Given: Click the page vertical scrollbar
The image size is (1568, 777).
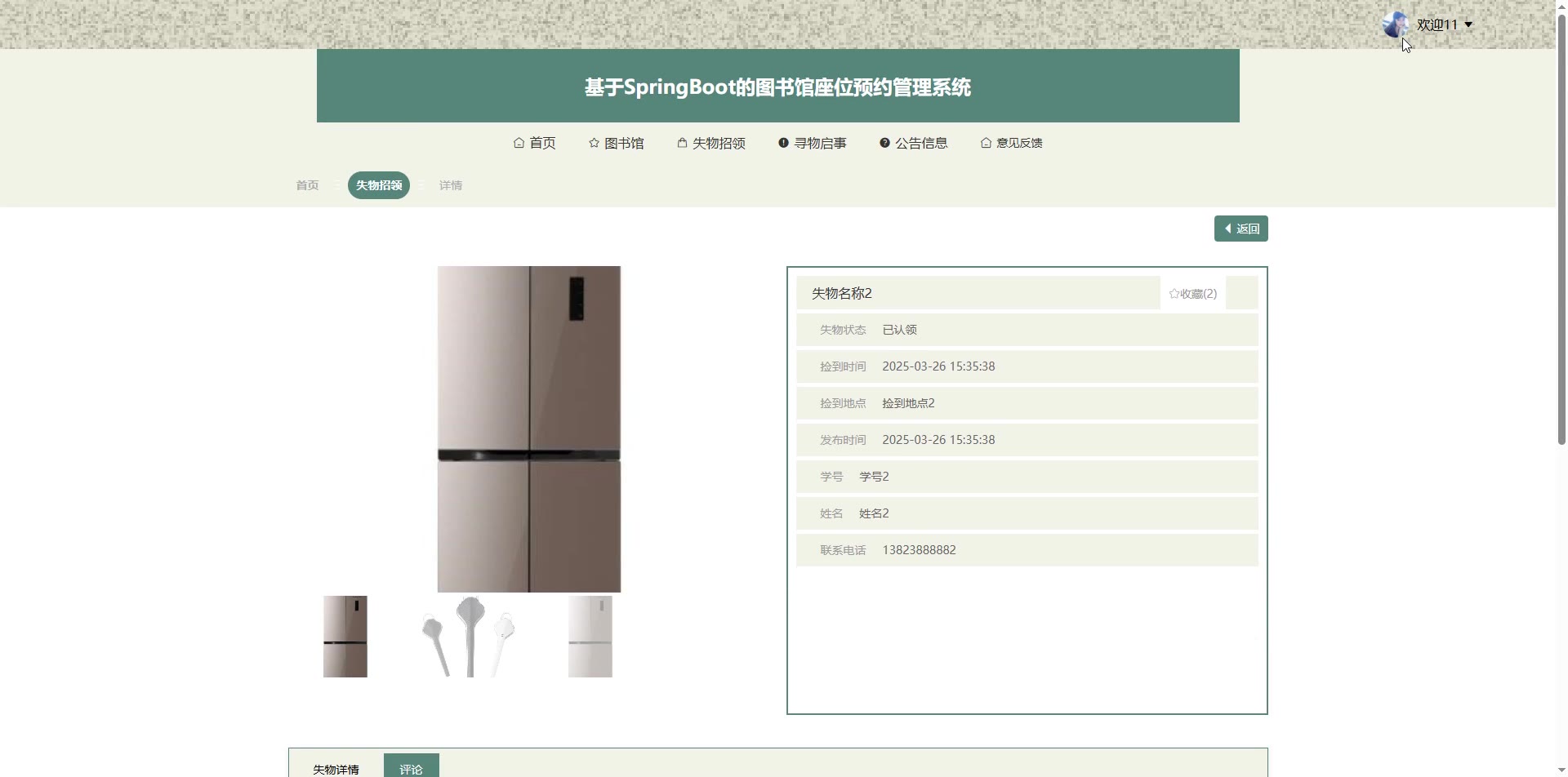Looking at the screenshot, I should click(x=1561, y=229).
